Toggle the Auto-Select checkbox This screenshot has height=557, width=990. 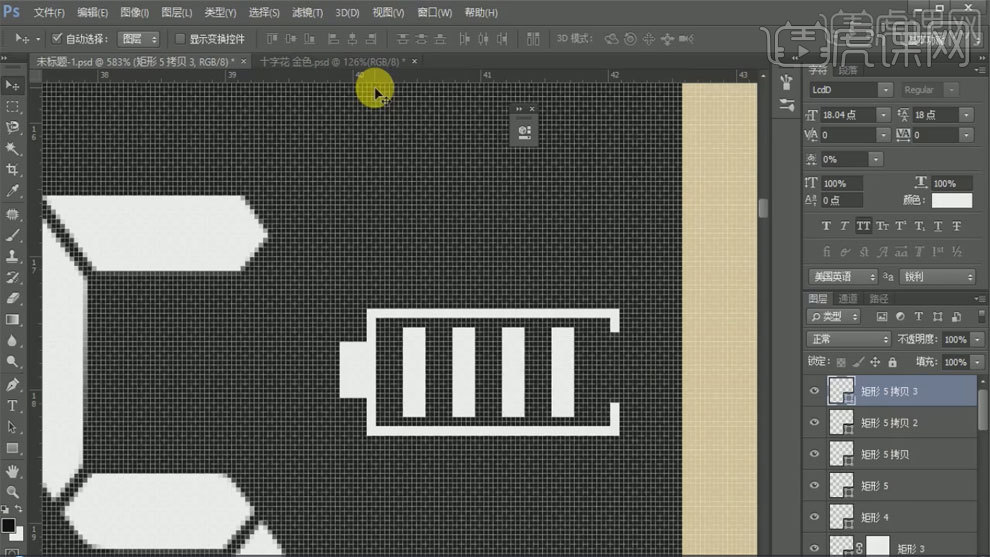[x=57, y=39]
